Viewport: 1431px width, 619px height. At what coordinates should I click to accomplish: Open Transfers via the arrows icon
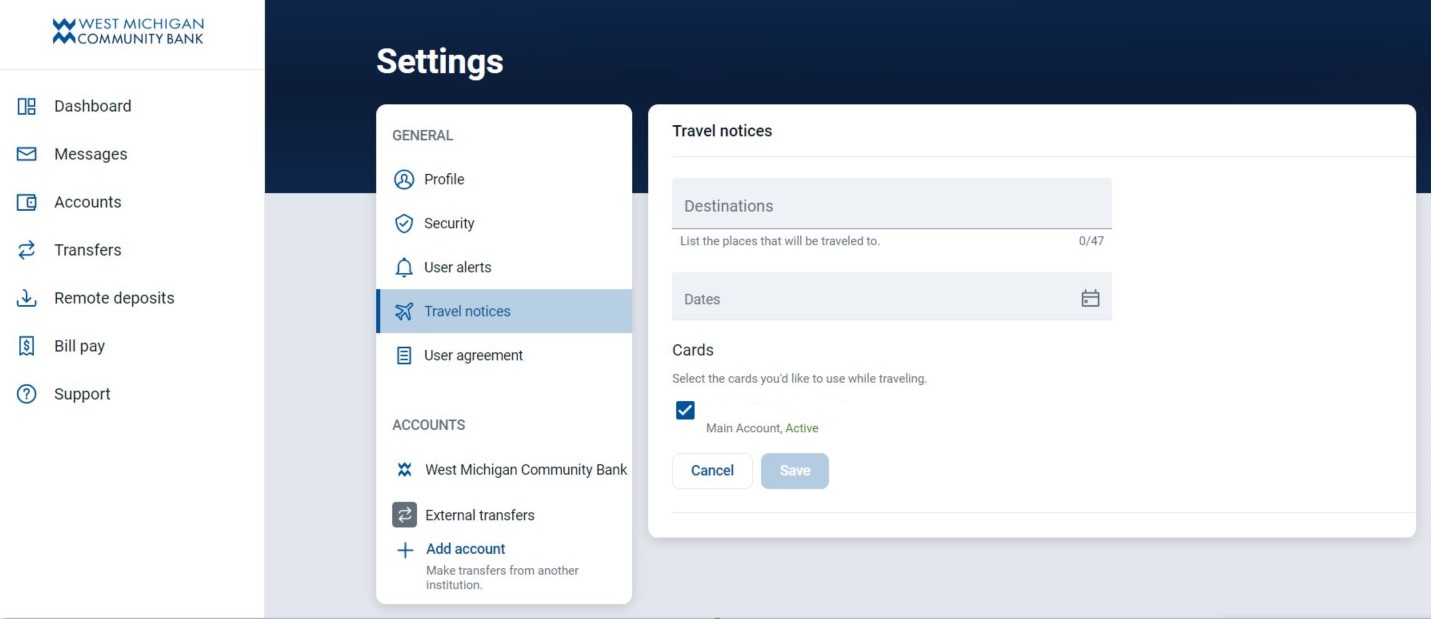point(22,249)
